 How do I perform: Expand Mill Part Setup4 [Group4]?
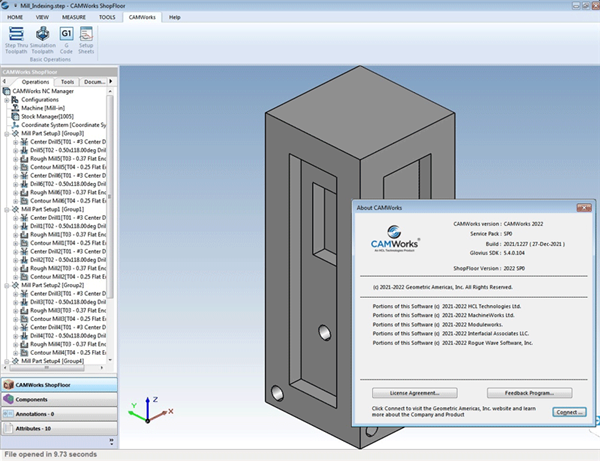pos(7,361)
